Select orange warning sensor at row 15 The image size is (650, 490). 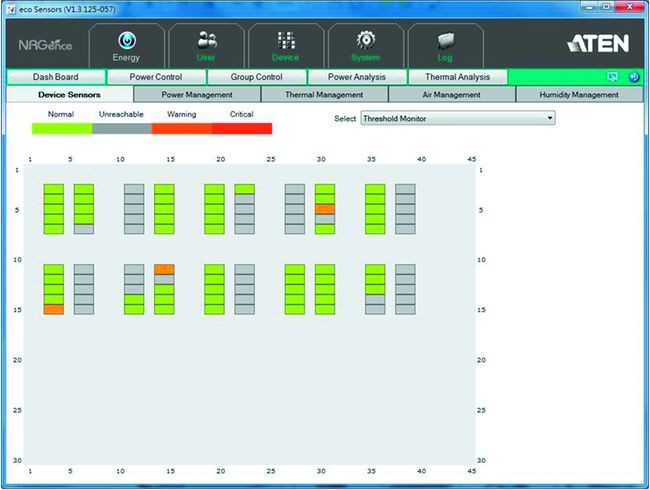[x=54, y=309]
